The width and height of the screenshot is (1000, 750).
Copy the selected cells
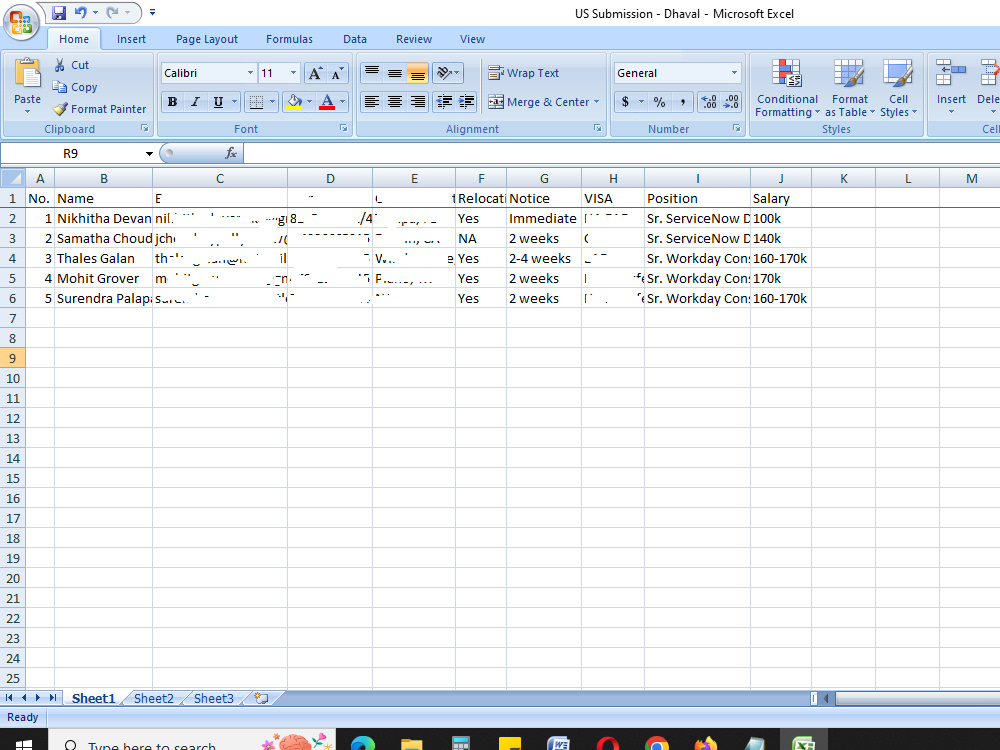point(75,87)
